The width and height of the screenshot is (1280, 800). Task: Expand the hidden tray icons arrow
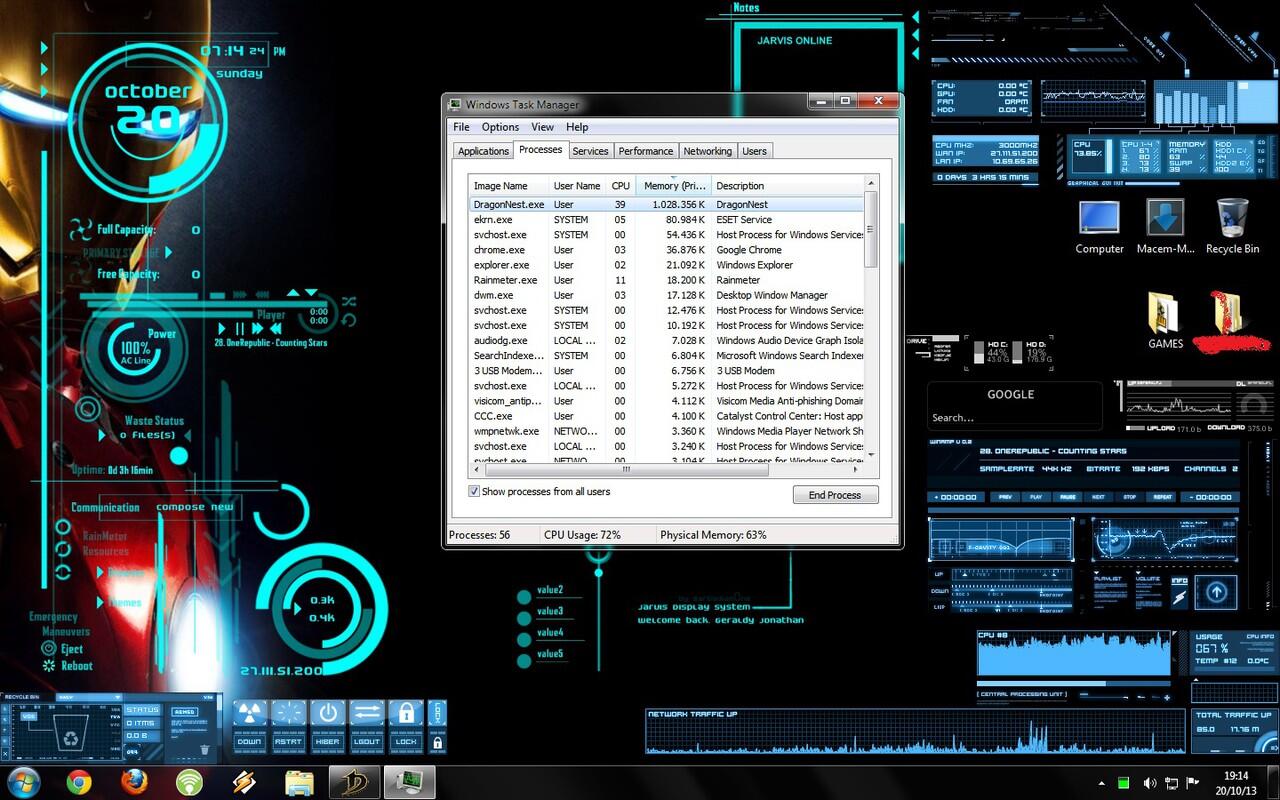click(1102, 783)
